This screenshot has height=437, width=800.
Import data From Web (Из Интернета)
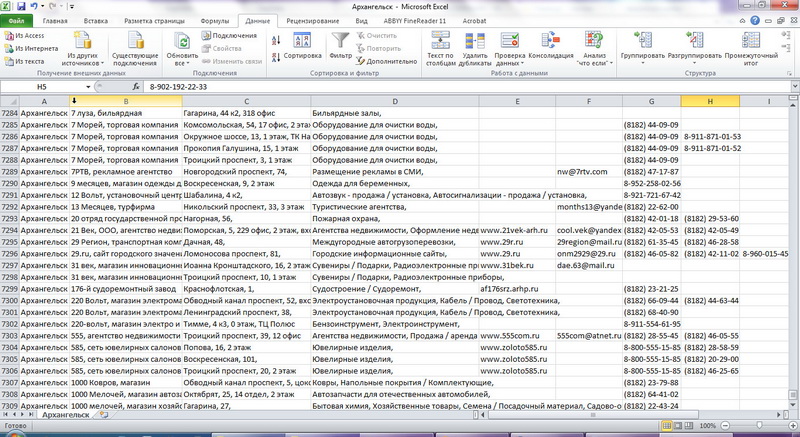pos(31,48)
